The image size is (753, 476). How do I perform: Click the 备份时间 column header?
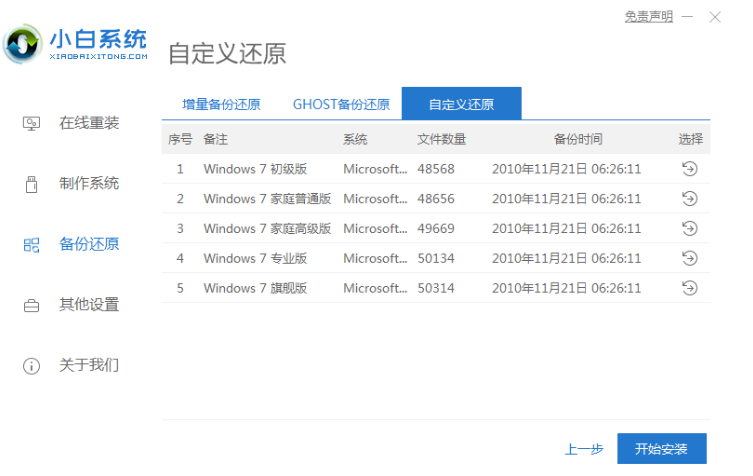point(578,139)
